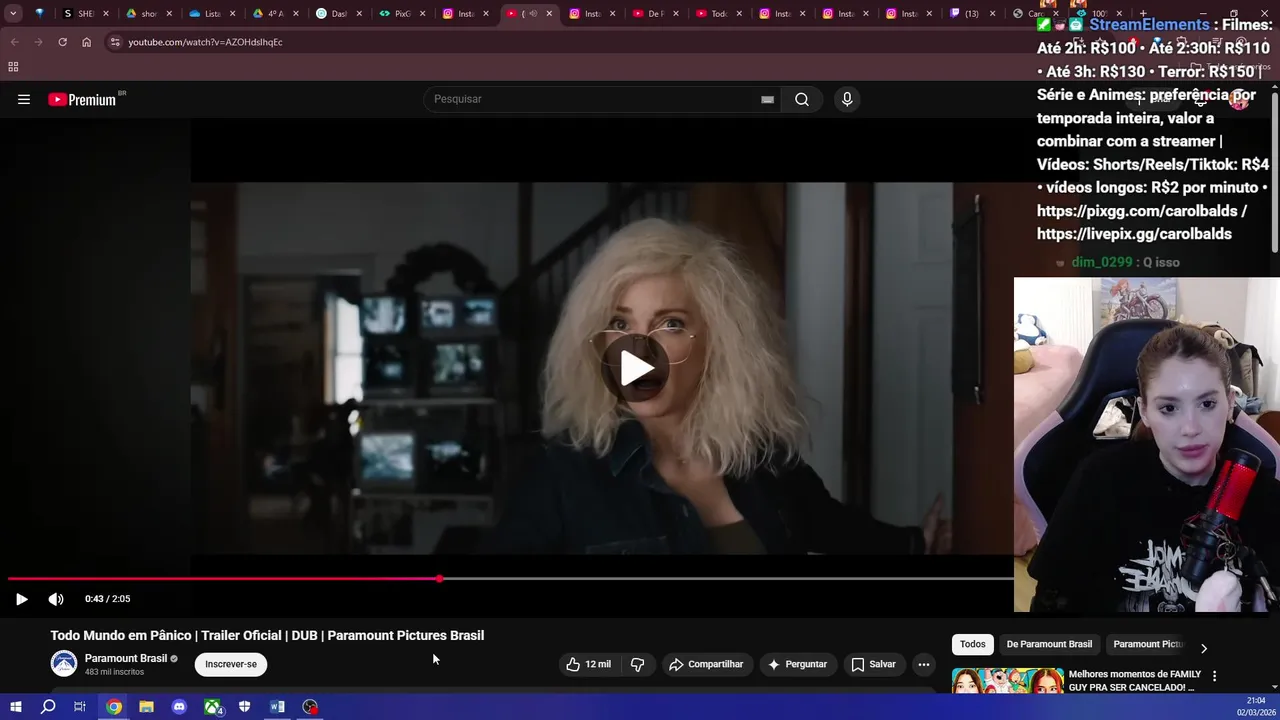Screen dimensions: 1280x720
Task: Go back with browser back arrow
Action: point(14,42)
